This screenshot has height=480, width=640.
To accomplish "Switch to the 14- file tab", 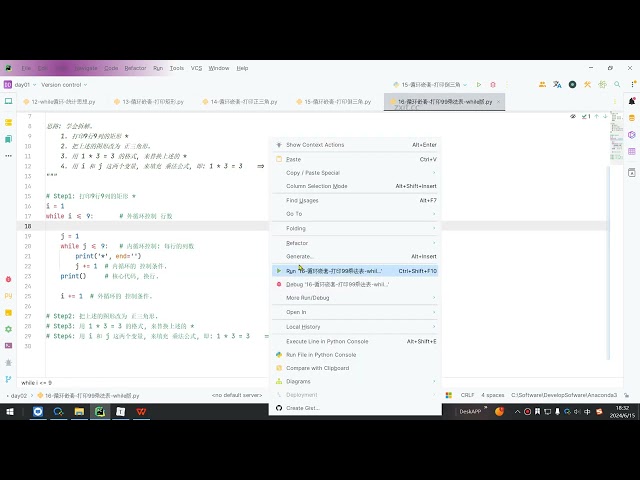I will coord(240,102).
